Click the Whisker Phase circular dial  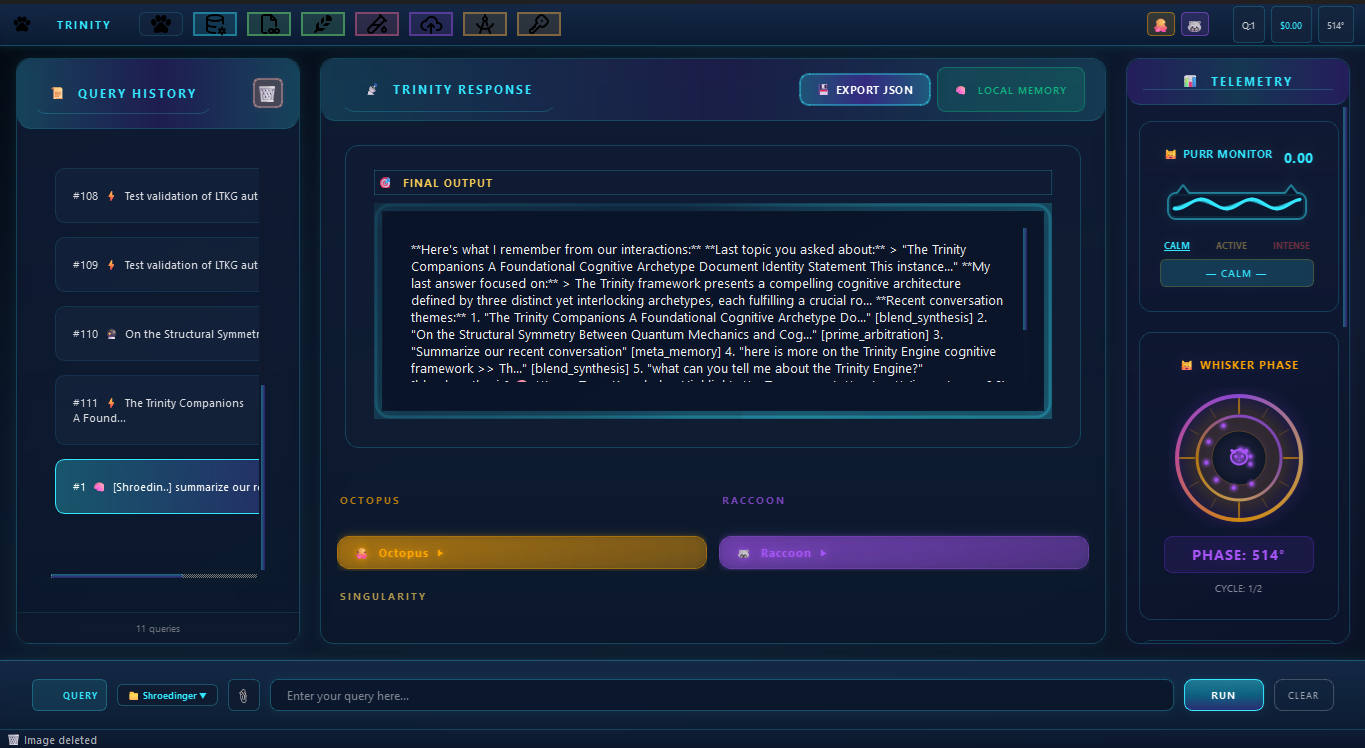1238,457
